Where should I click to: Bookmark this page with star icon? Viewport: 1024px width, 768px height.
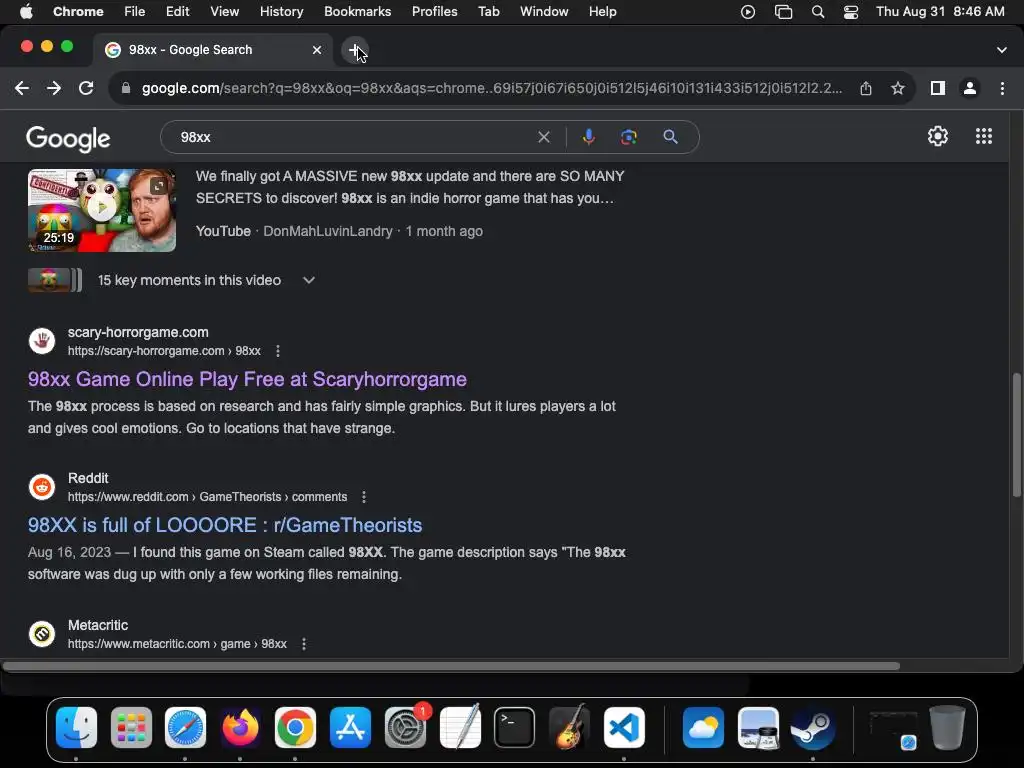(898, 88)
